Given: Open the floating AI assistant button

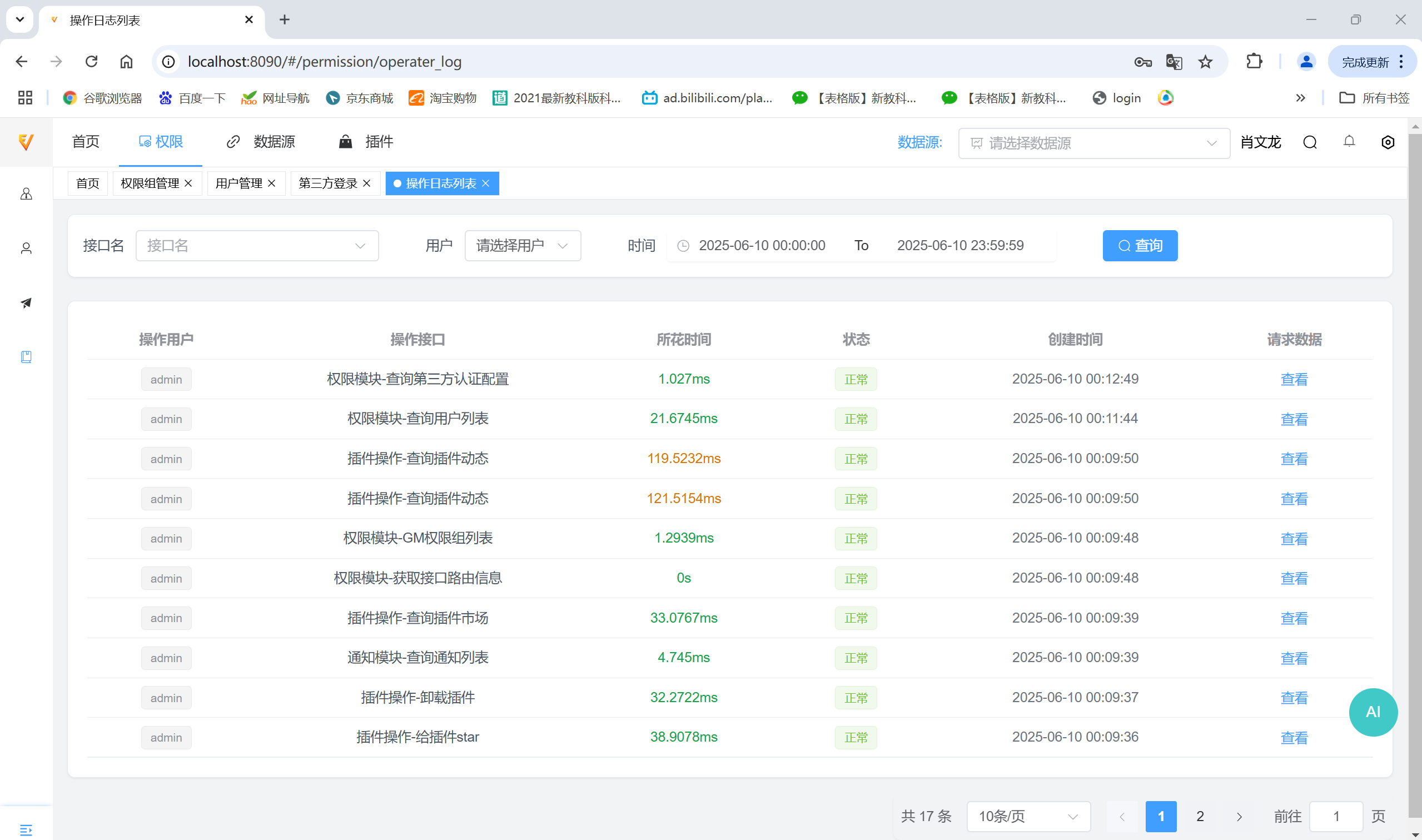Looking at the screenshot, I should point(1373,712).
